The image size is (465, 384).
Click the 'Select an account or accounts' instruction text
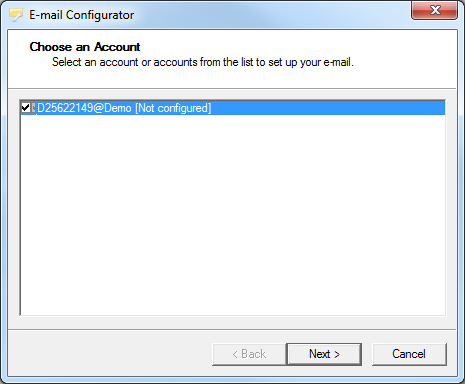pos(203,62)
